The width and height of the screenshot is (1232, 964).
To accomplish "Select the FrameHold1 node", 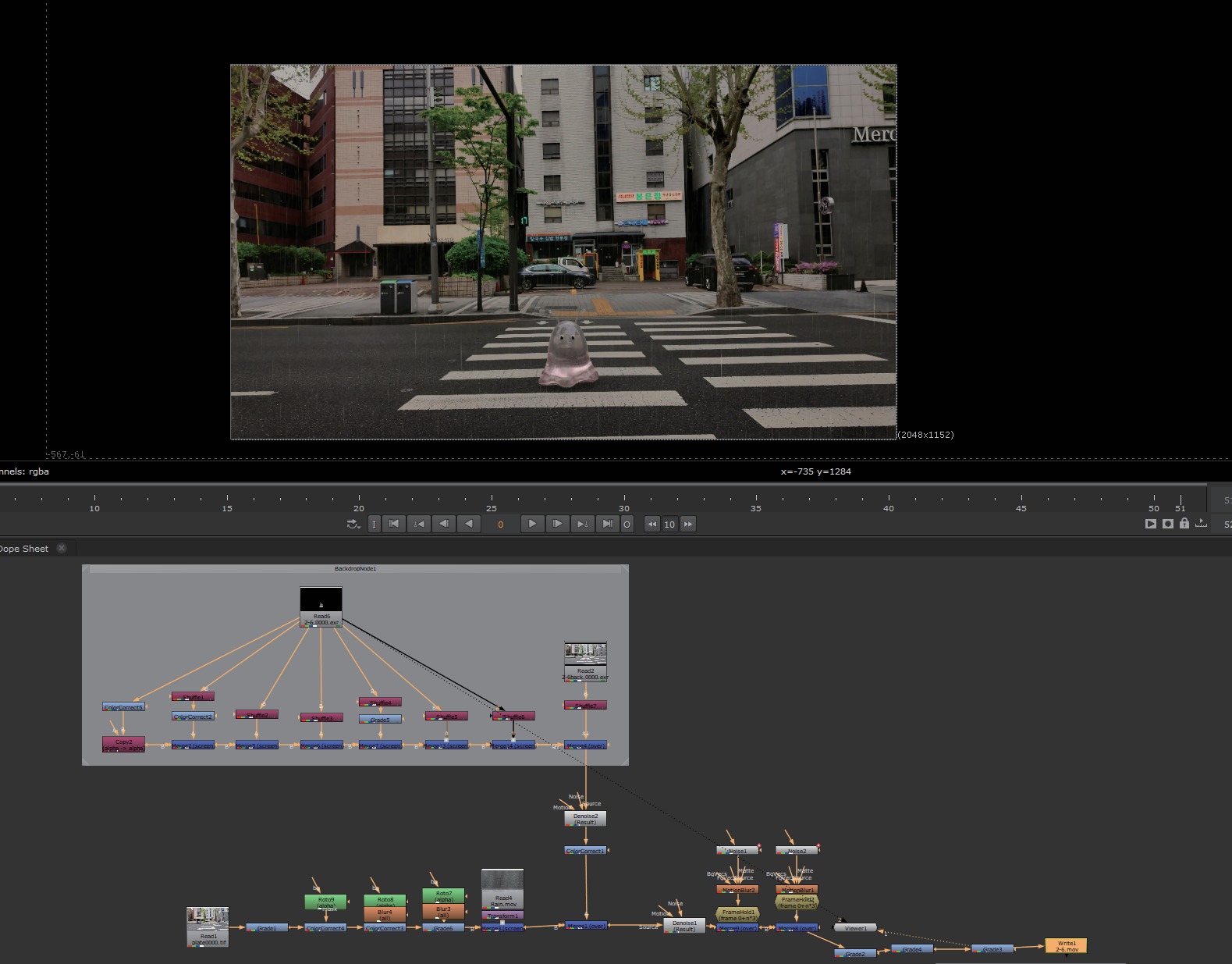I will (x=737, y=915).
